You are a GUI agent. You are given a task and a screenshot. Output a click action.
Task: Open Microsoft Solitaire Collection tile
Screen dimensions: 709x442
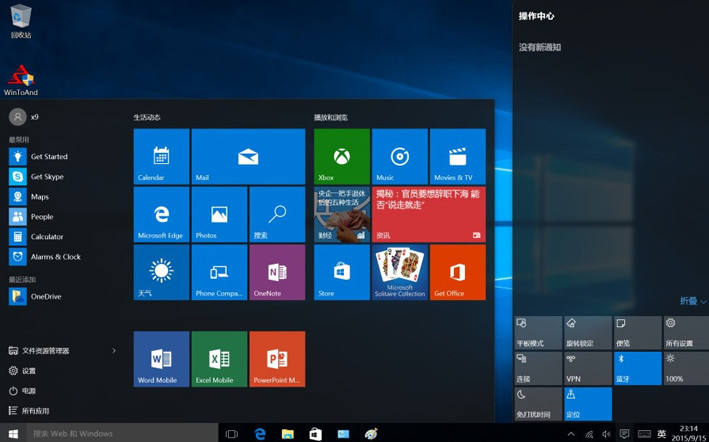coord(400,272)
